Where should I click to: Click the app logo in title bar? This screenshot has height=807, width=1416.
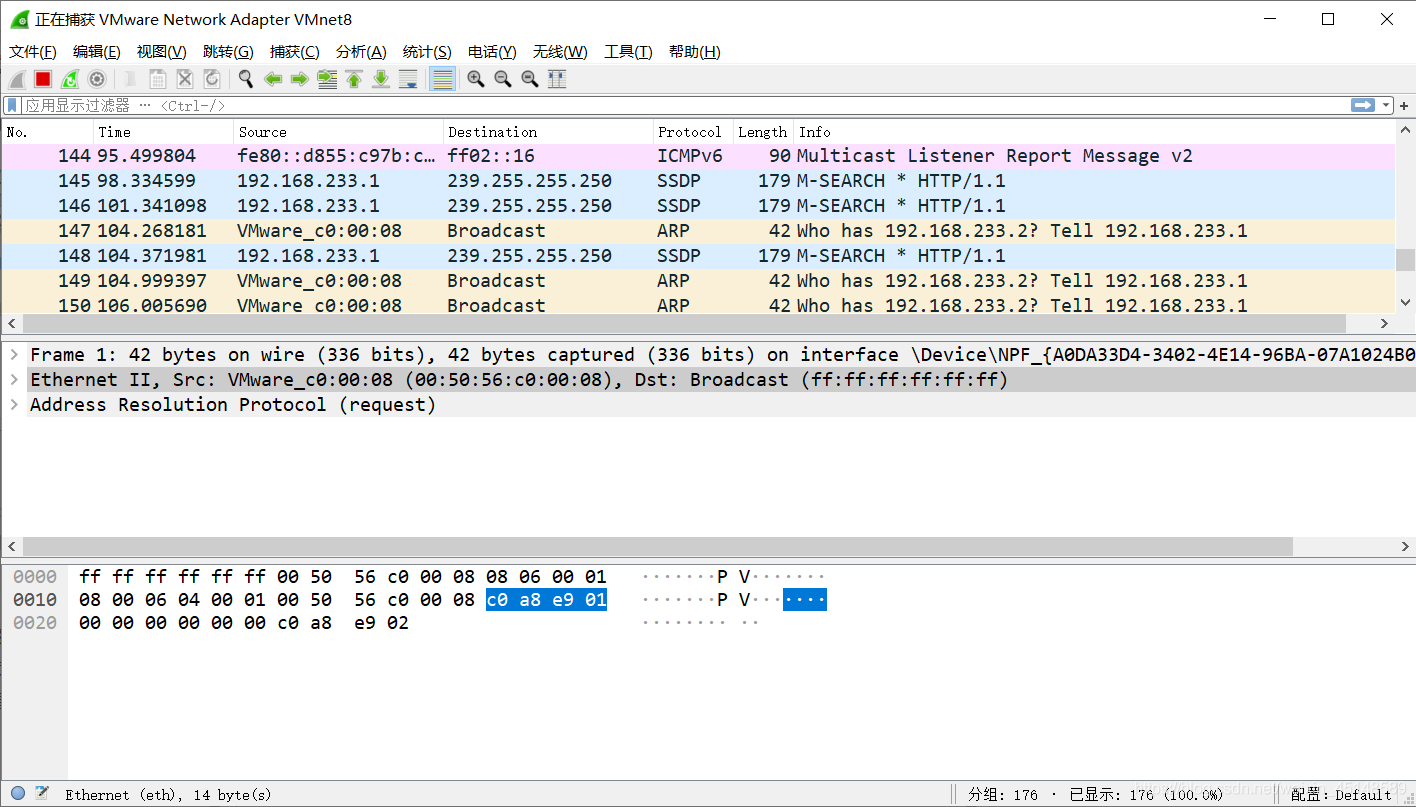19,19
